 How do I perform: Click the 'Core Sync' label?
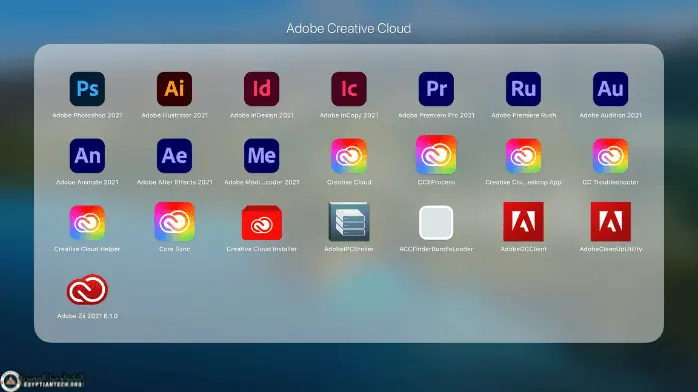[x=174, y=249]
